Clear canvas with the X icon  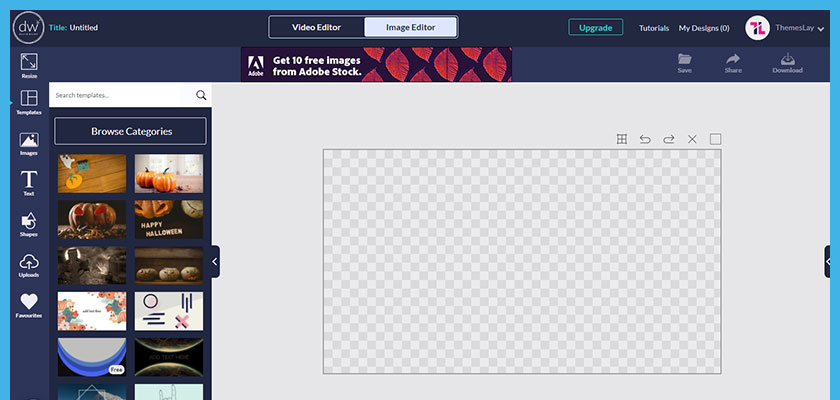(x=692, y=139)
